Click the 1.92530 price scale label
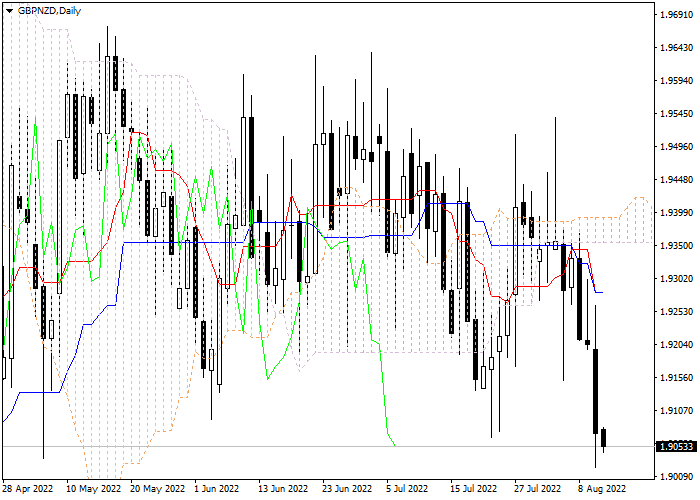Screen dimensions: 700x500 tap(677, 312)
